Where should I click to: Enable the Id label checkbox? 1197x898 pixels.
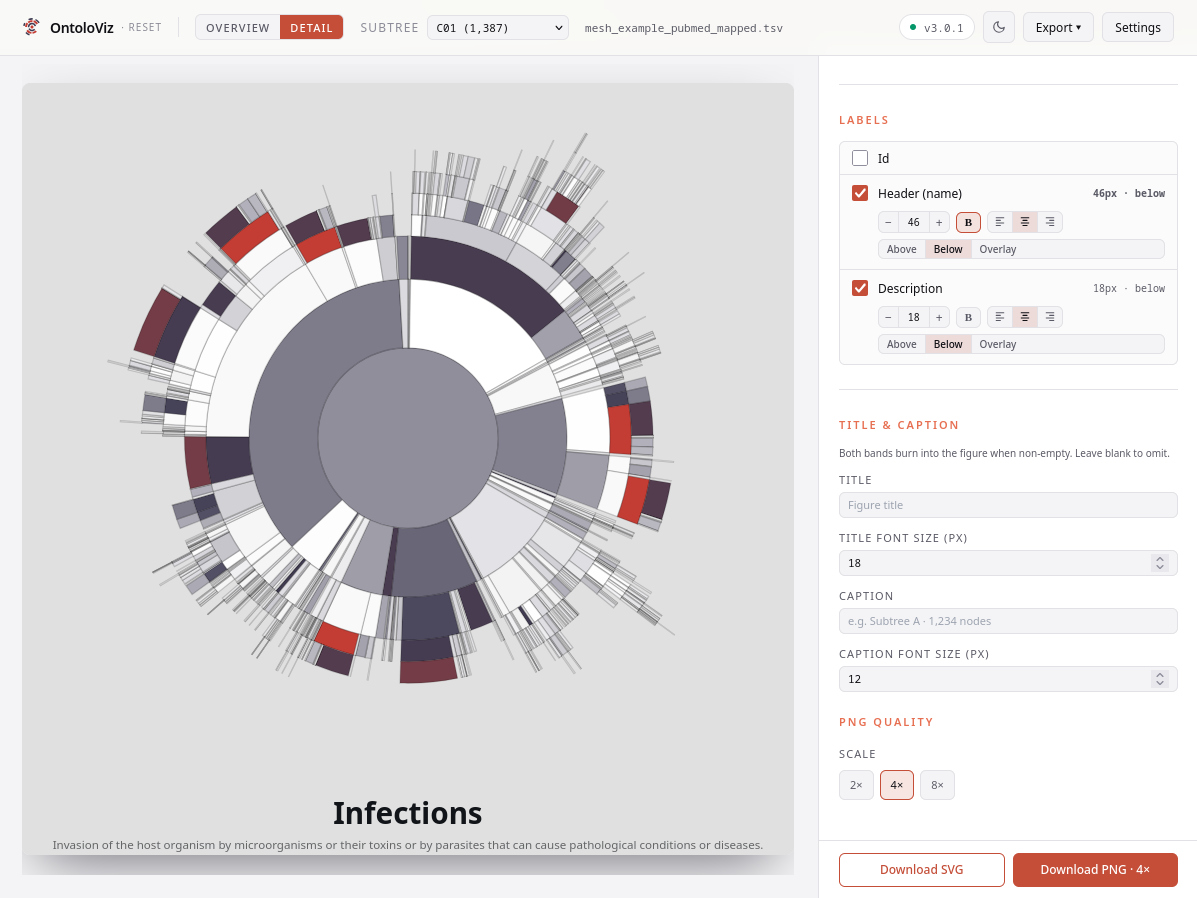point(860,158)
